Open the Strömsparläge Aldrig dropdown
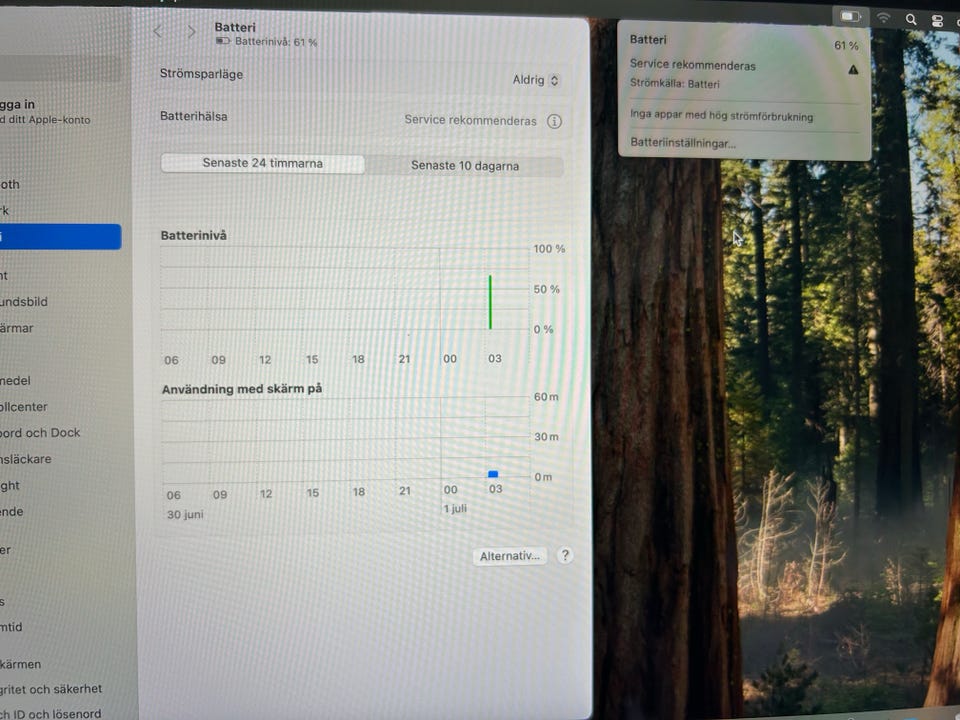Screen dimensions: 960x720 pyautogui.click(x=536, y=80)
